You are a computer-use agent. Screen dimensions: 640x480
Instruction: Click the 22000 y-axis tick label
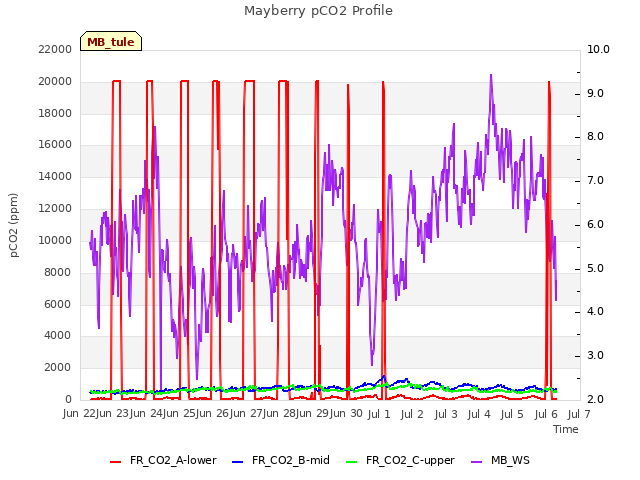tap(55, 49)
